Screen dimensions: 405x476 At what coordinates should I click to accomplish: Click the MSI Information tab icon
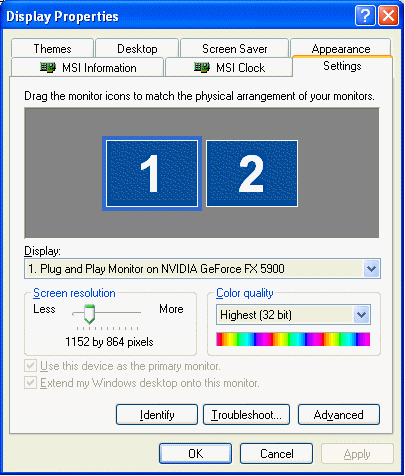click(x=48, y=68)
